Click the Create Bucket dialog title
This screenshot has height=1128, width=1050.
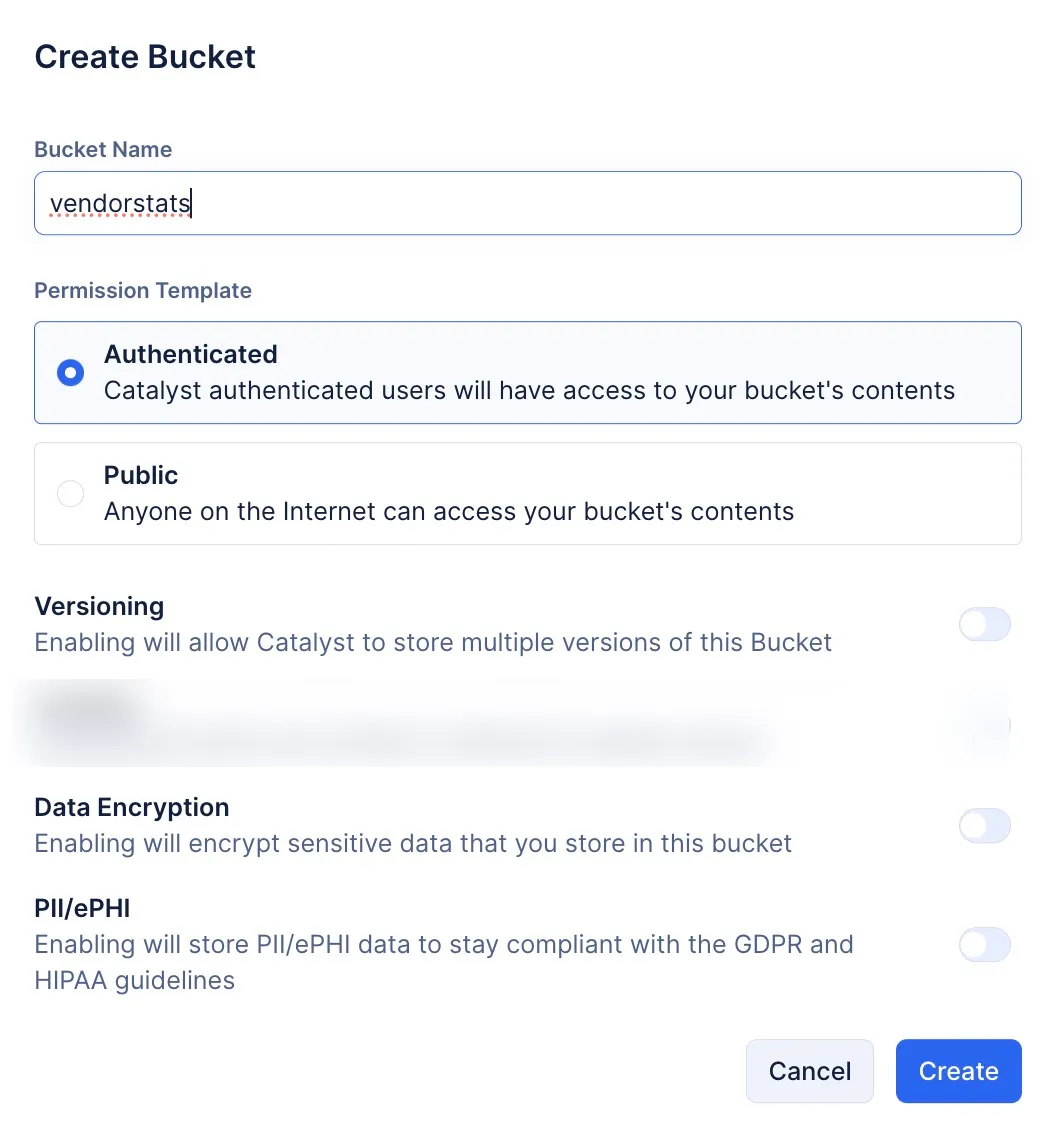145,57
